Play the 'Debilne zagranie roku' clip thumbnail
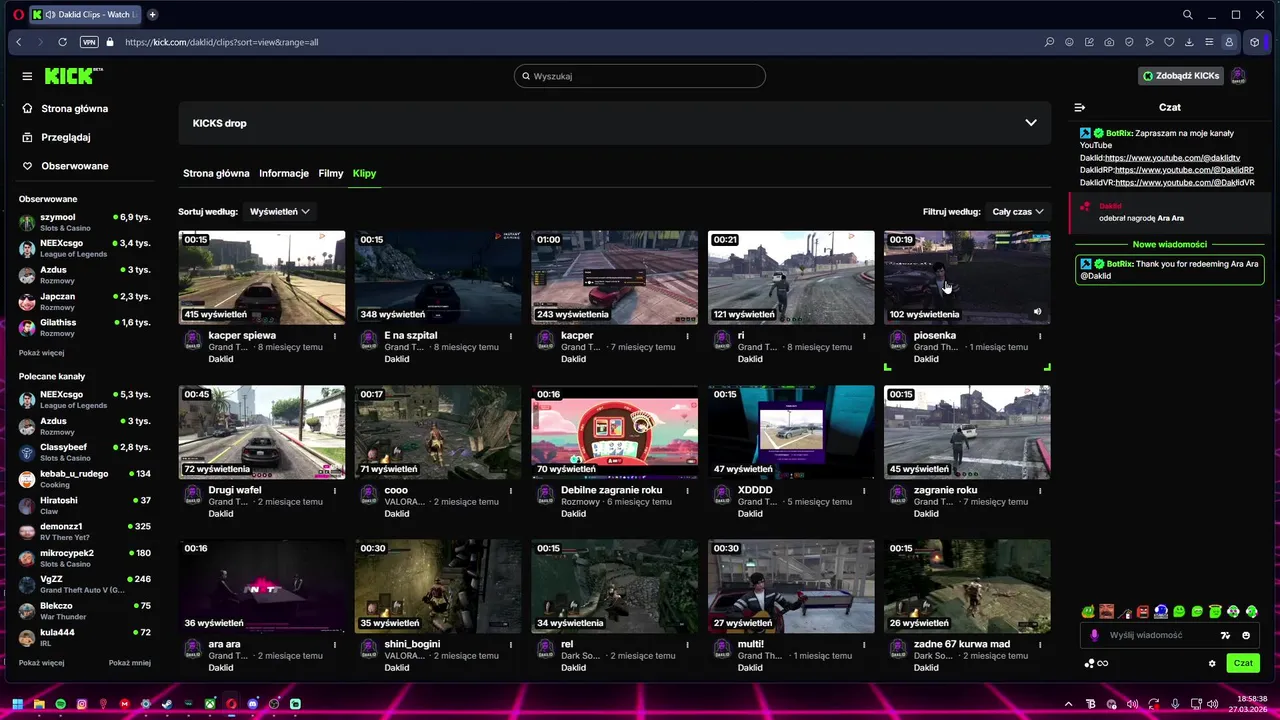Image resolution: width=1280 pixels, height=720 pixels. (615, 432)
